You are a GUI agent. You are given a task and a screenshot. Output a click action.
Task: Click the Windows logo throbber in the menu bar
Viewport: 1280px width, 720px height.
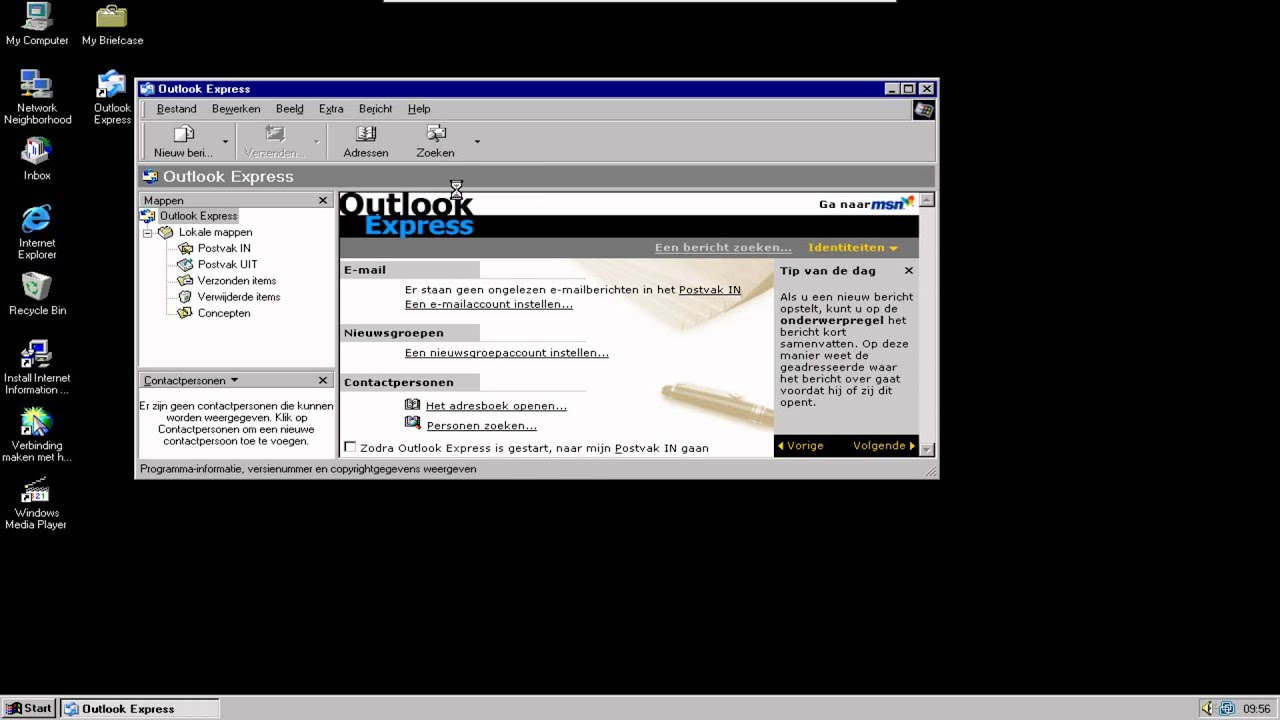coord(924,110)
